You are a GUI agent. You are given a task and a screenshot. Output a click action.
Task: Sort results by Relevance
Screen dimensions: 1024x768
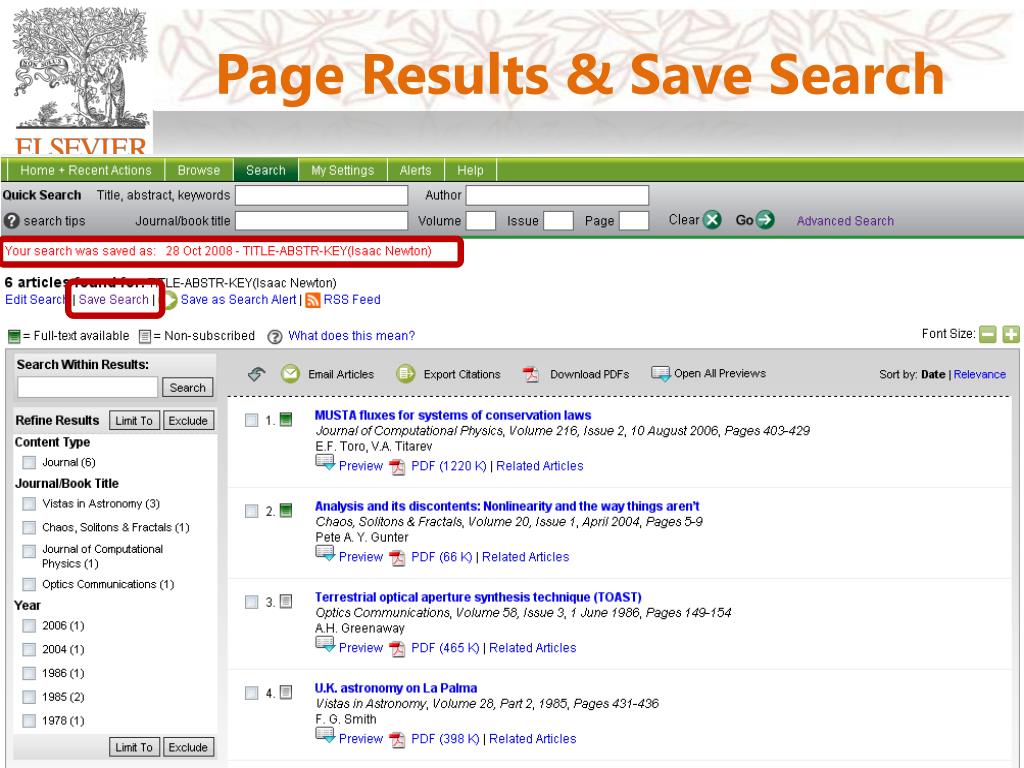[980, 374]
